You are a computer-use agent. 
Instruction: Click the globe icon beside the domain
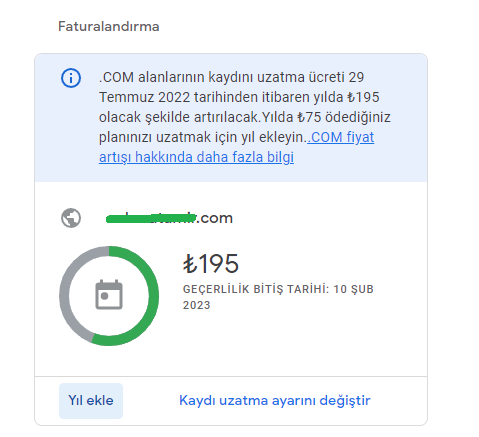(71, 218)
